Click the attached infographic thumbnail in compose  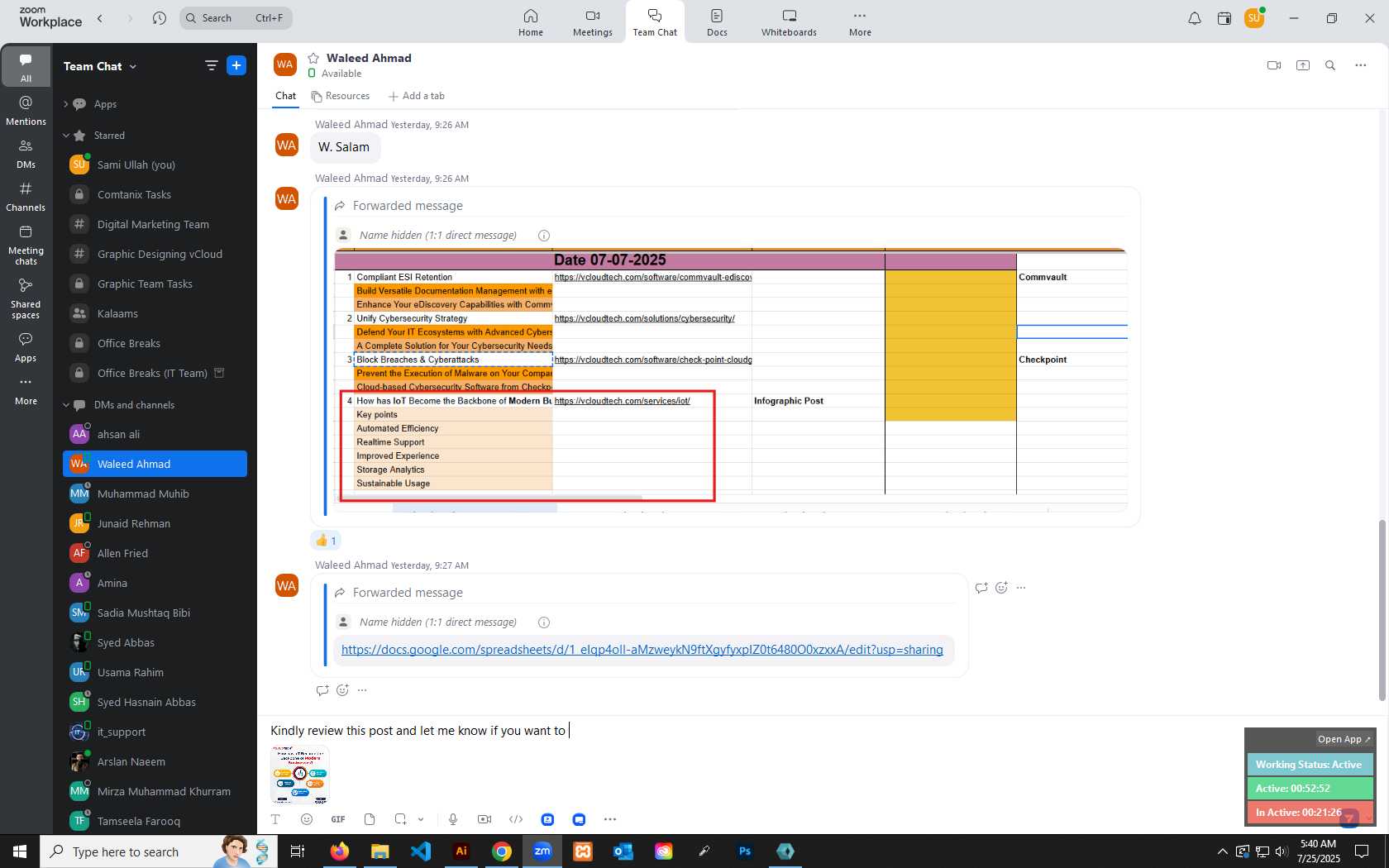[x=299, y=775]
